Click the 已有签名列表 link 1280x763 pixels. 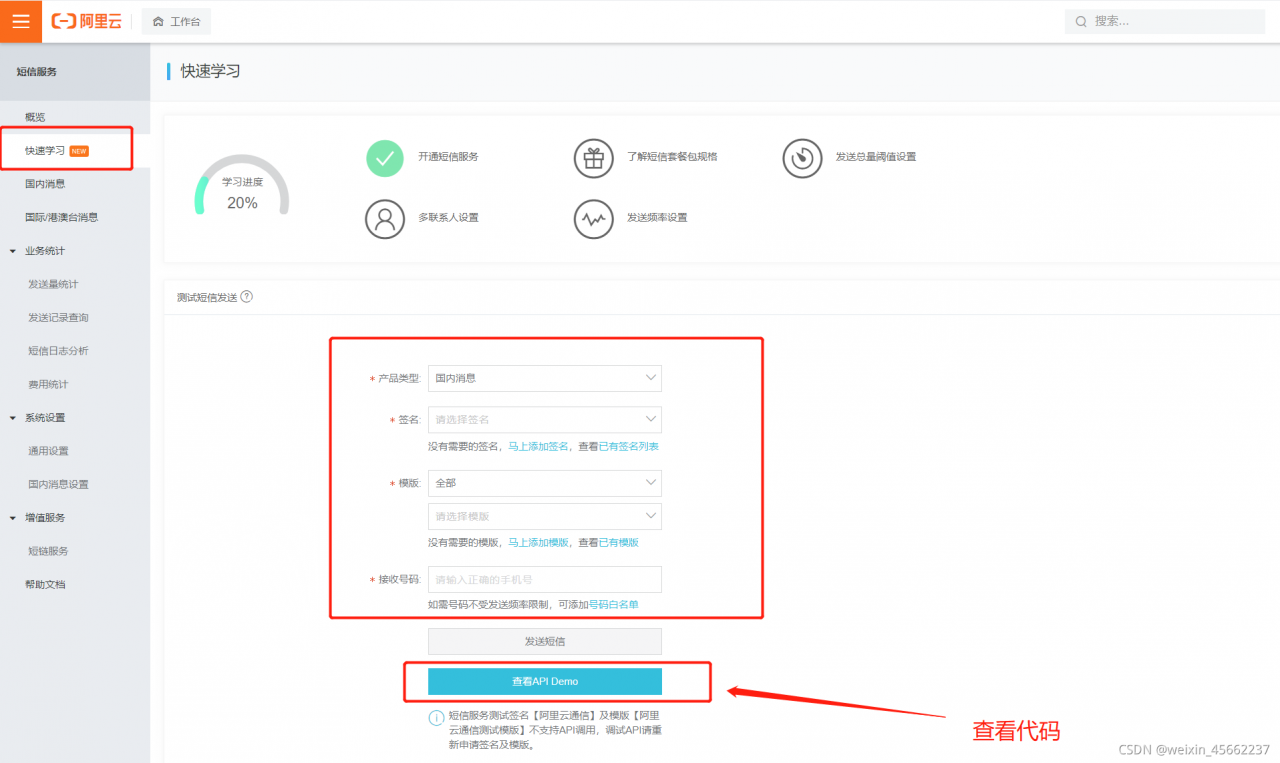pyautogui.click(x=628, y=446)
